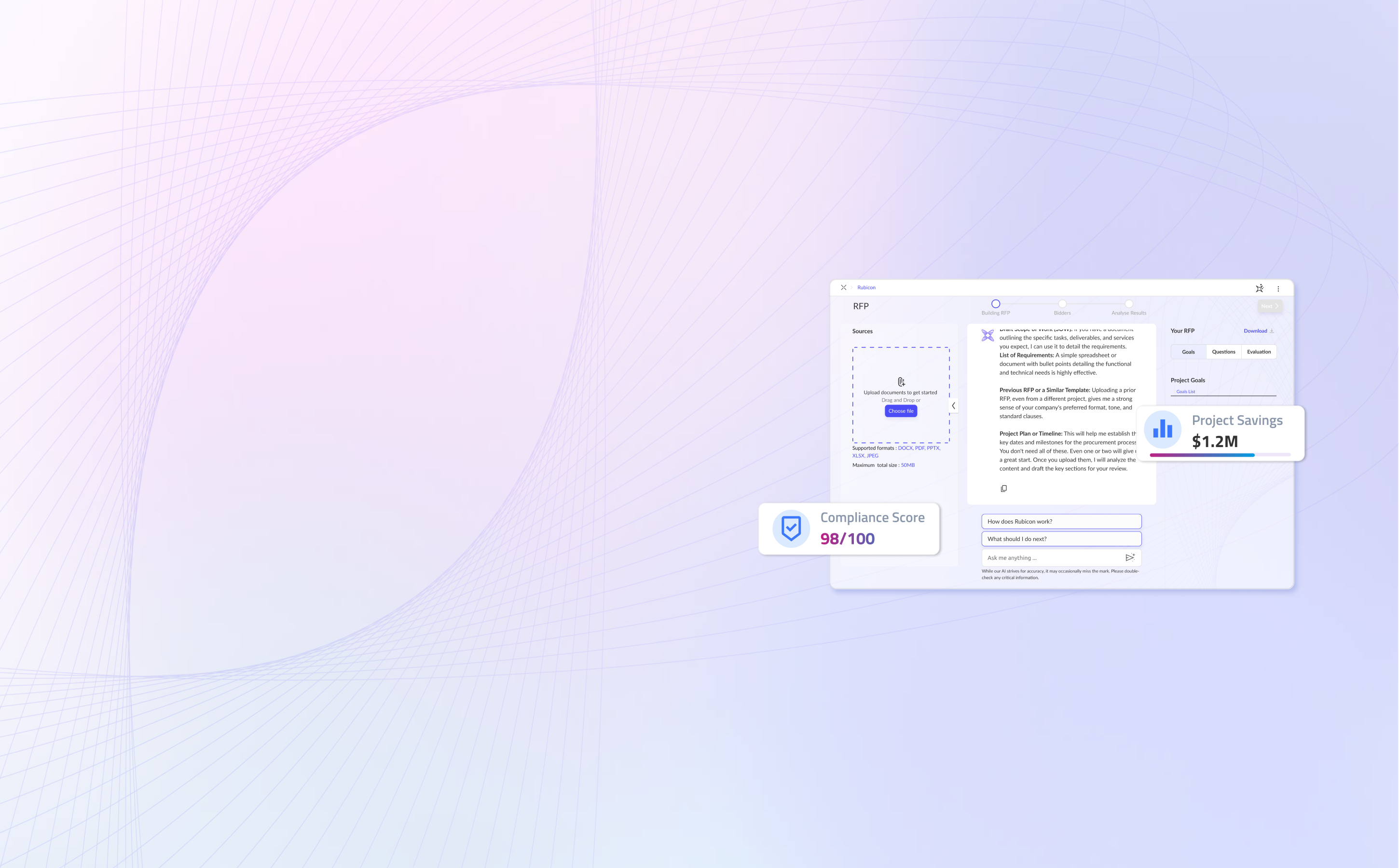Click the download arrow icon
The width and height of the screenshot is (1399, 868).
pos(1272,331)
